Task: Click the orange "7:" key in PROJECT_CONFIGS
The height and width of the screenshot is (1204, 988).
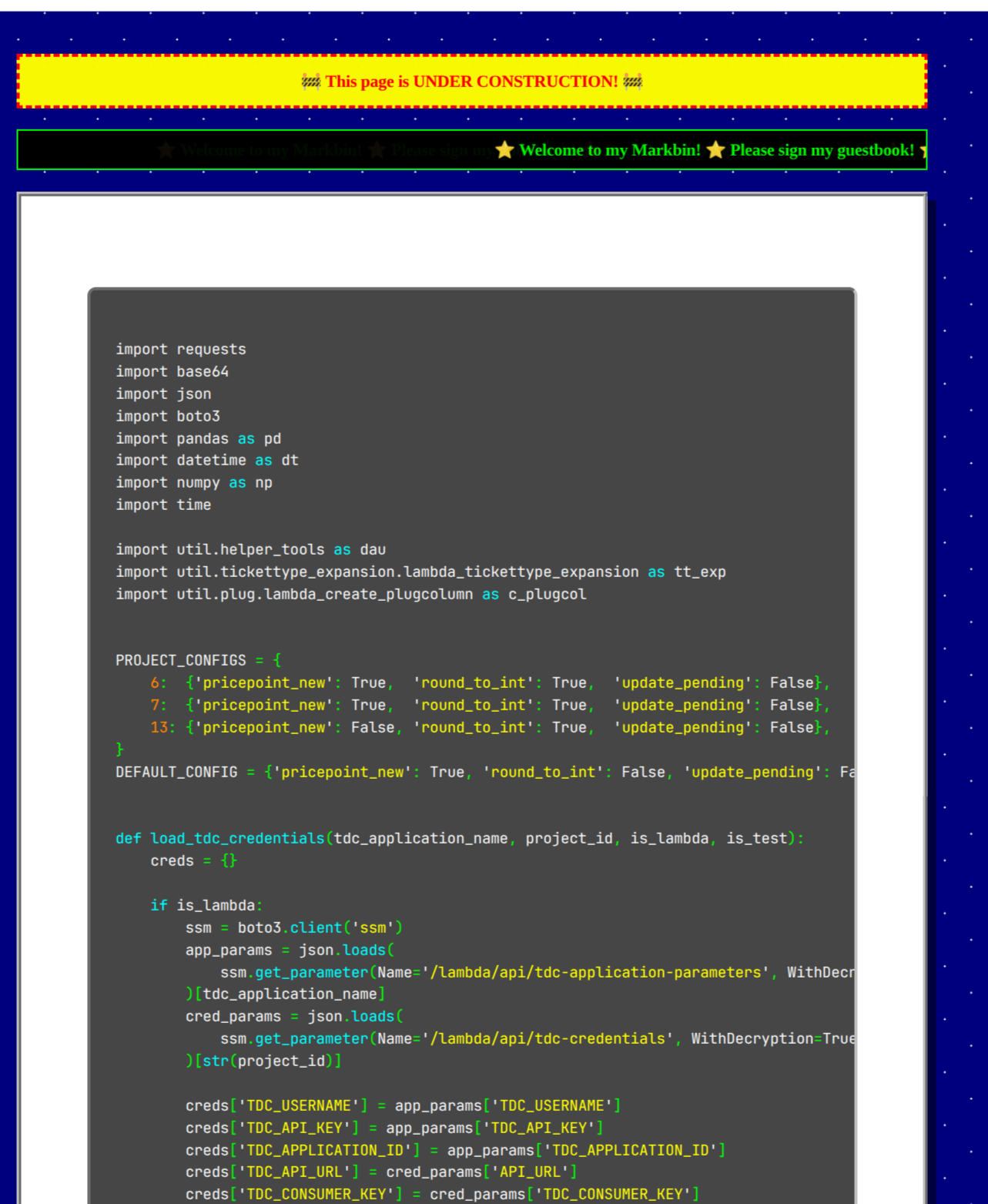Action: click(x=159, y=705)
